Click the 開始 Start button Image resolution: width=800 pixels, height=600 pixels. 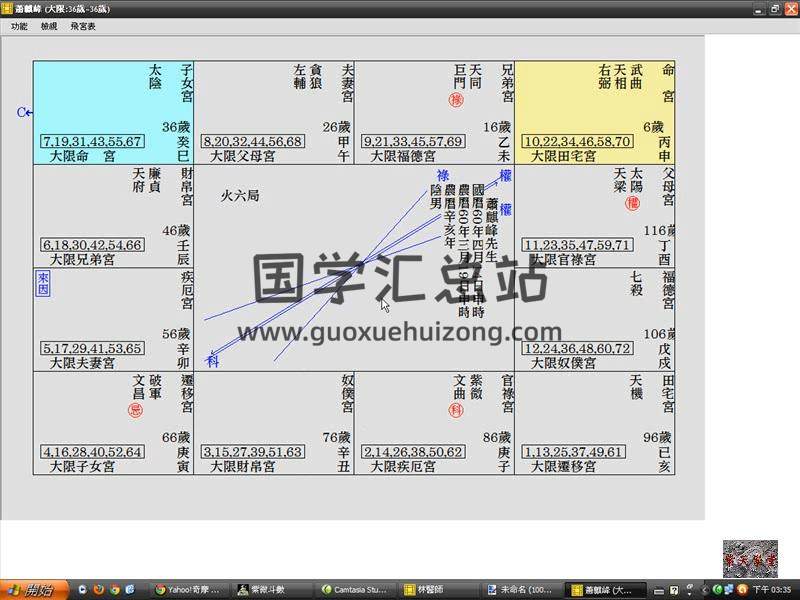34,590
